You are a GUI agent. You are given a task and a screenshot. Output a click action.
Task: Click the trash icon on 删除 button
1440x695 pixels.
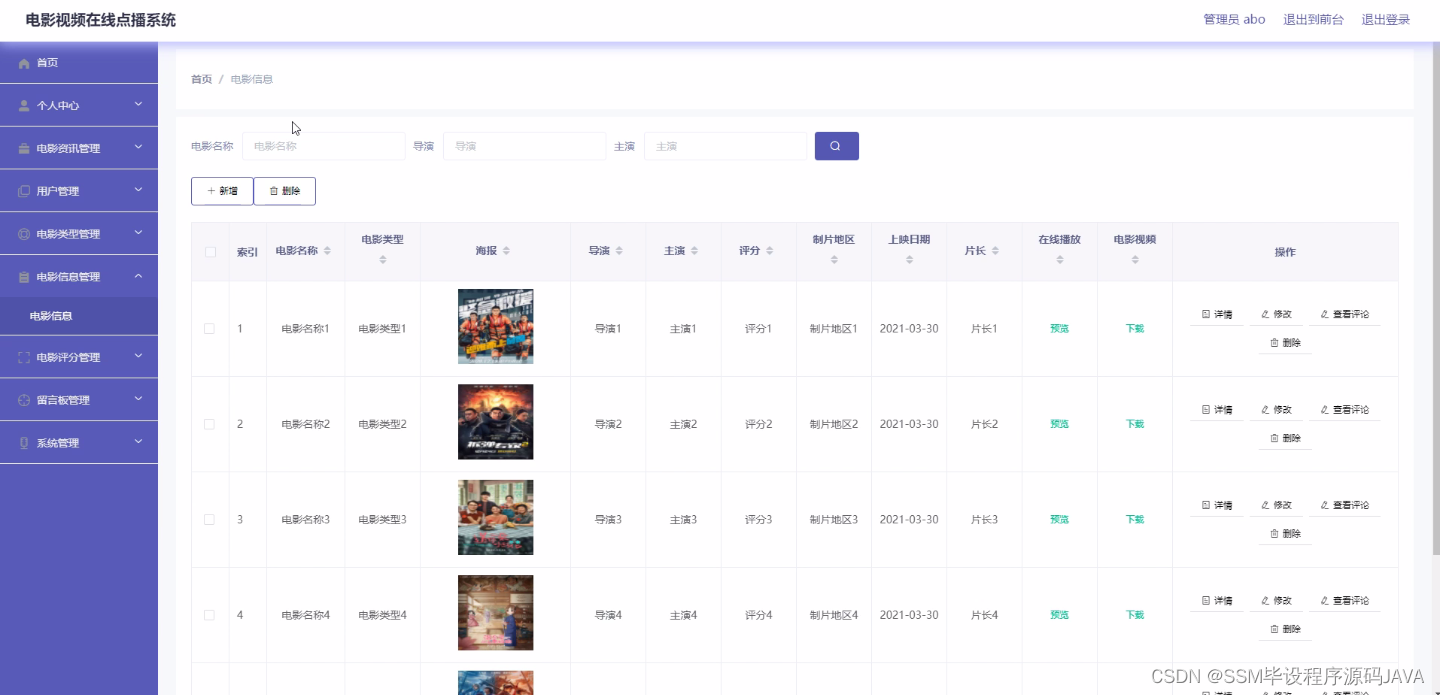(270, 190)
